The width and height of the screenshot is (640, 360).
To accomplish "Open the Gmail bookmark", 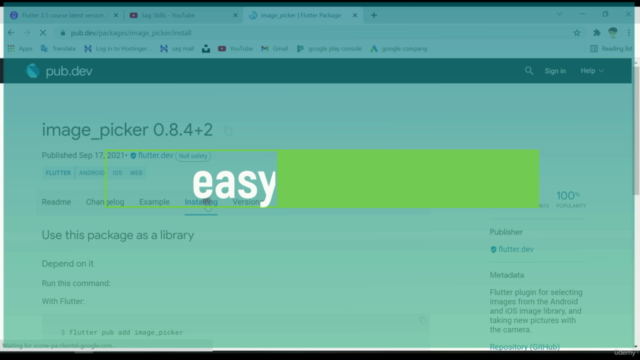I will pyautogui.click(x=275, y=49).
